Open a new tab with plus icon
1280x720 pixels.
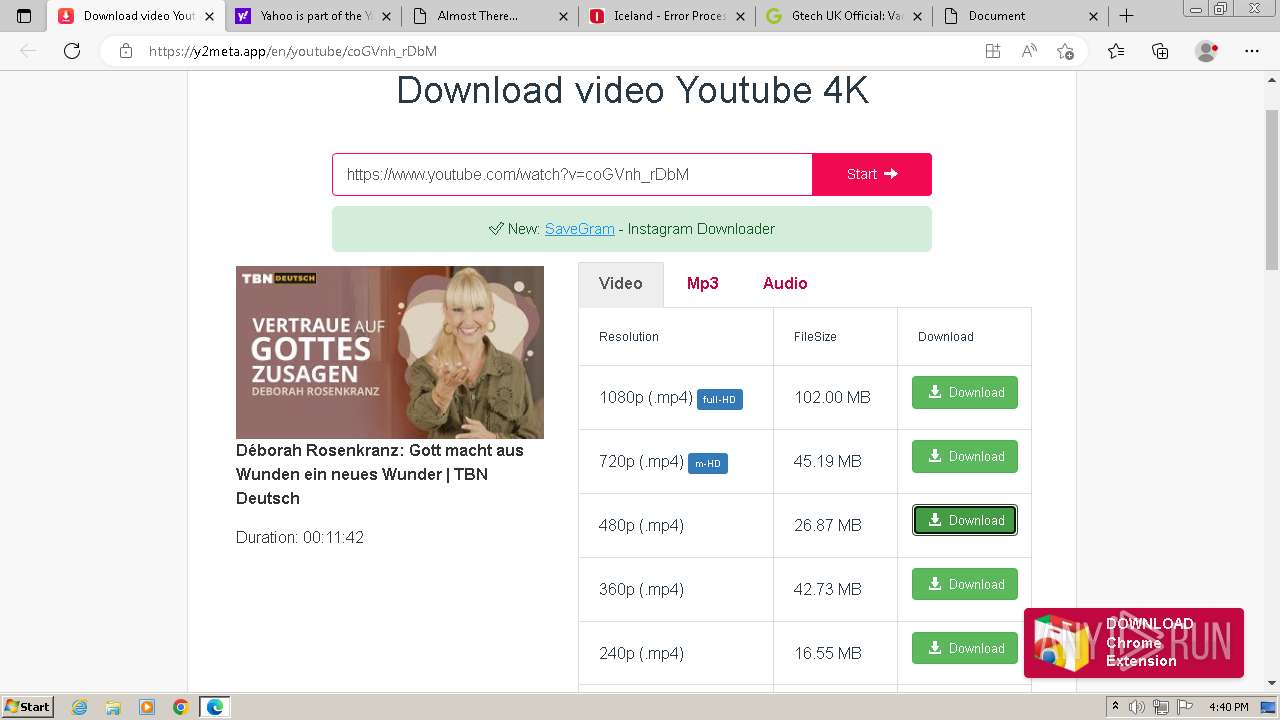pos(1126,16)
